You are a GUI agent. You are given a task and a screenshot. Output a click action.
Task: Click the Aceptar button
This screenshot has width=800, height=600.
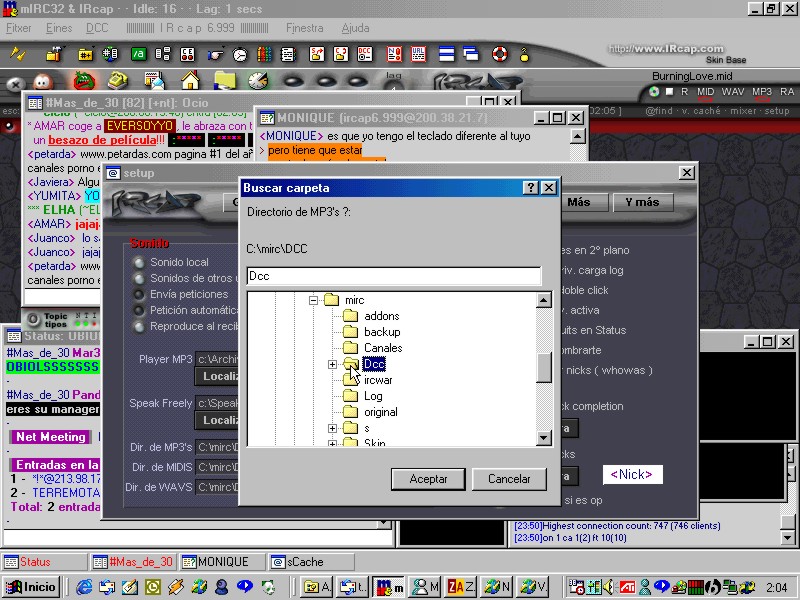(x=428, y=479)
